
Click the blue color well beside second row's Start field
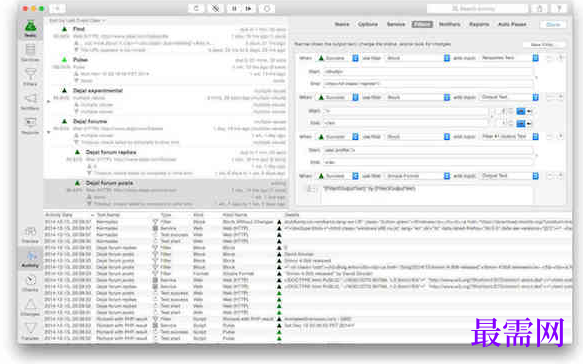pyautogui.click(x=521, y=111)
